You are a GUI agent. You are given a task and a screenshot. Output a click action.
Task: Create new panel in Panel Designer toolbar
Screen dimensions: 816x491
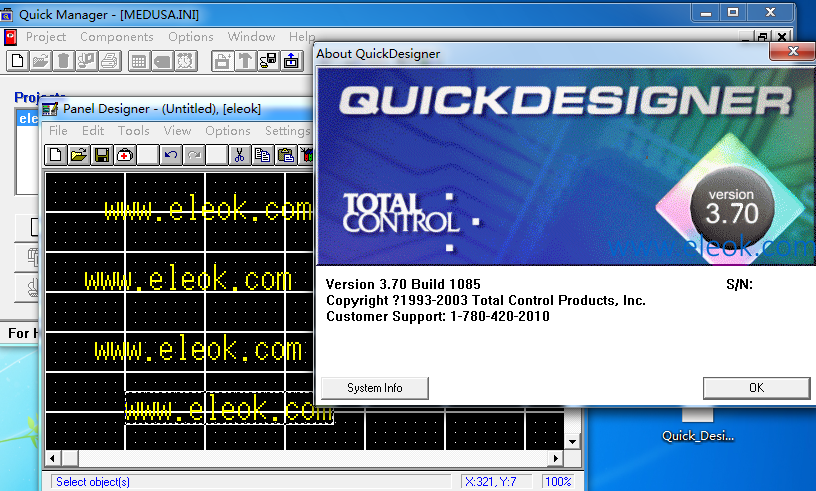56,155
